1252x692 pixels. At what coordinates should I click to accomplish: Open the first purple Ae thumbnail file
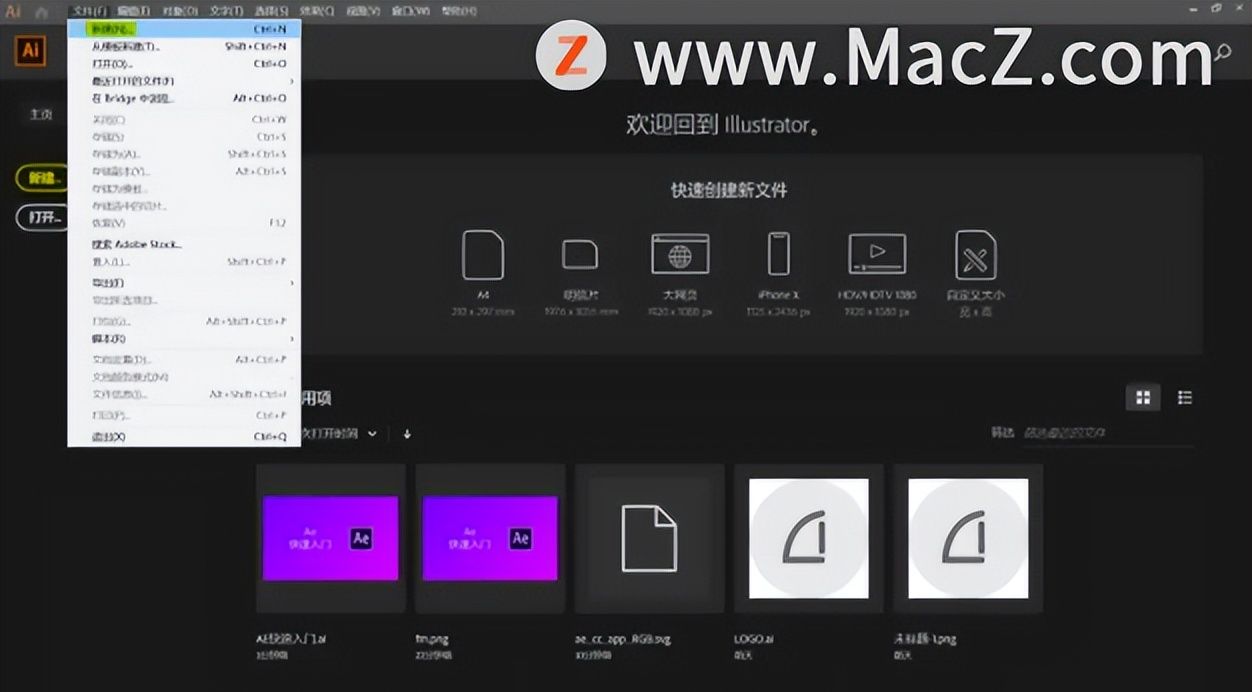[x=330, y=538]
